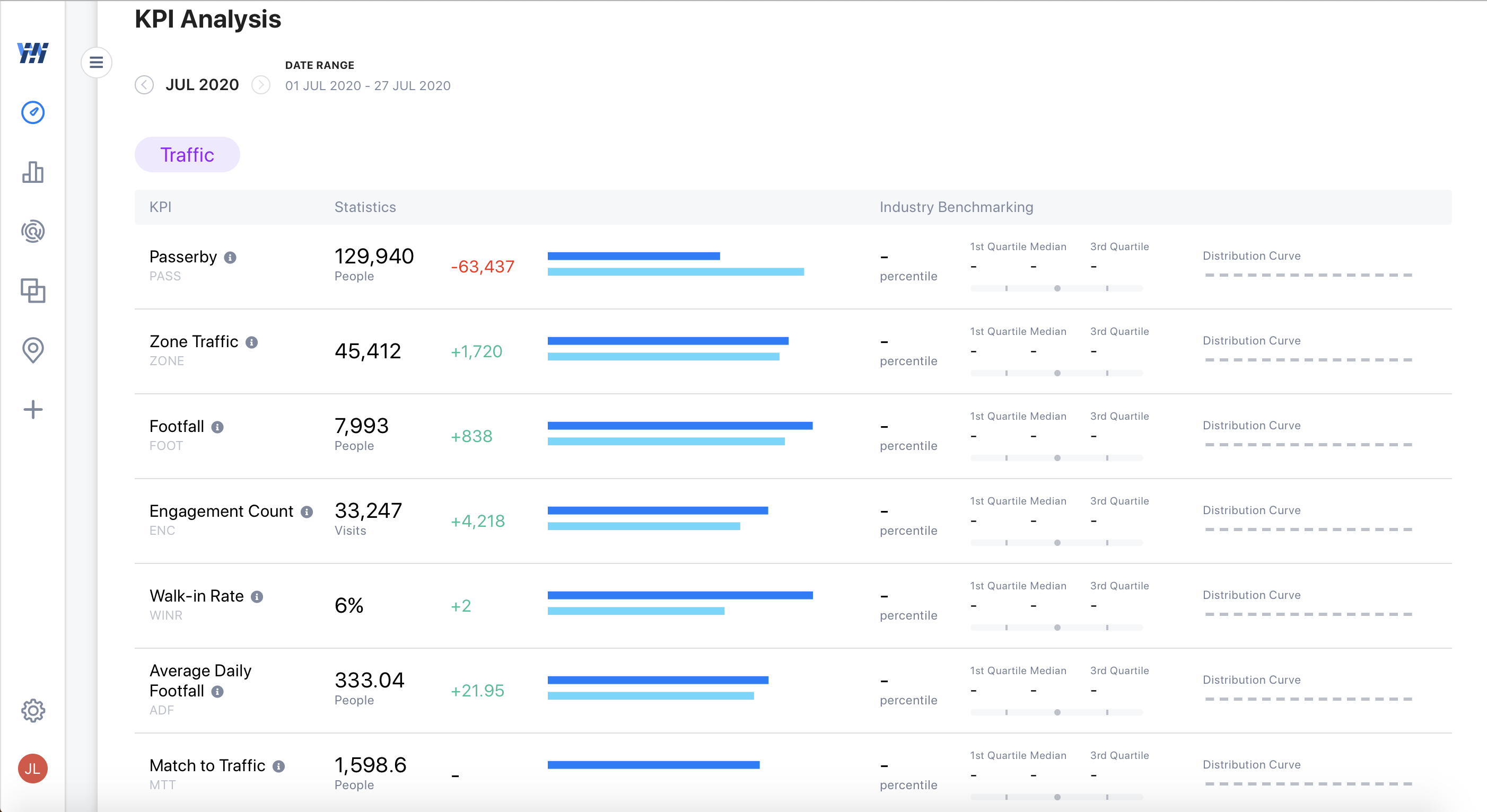Select the Traffic filter pill

pos(187,154)
